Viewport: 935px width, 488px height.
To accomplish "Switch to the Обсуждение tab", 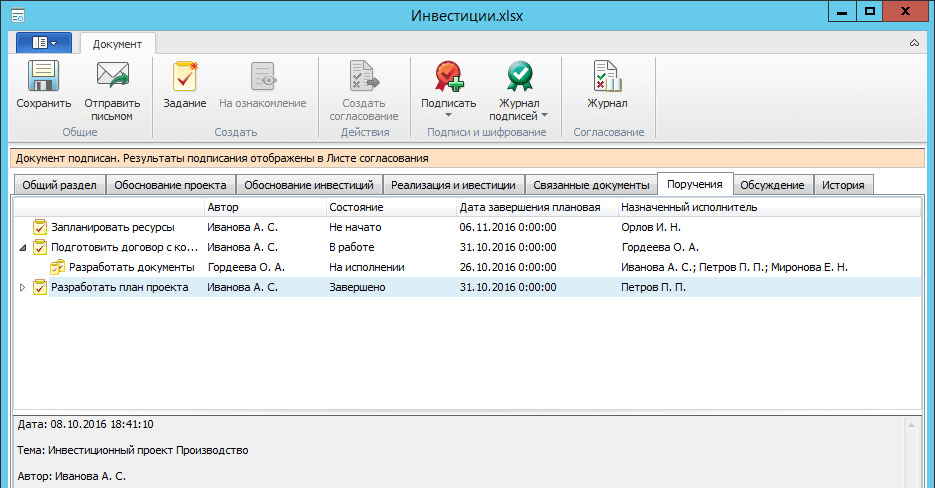I will tap(772, 185).
